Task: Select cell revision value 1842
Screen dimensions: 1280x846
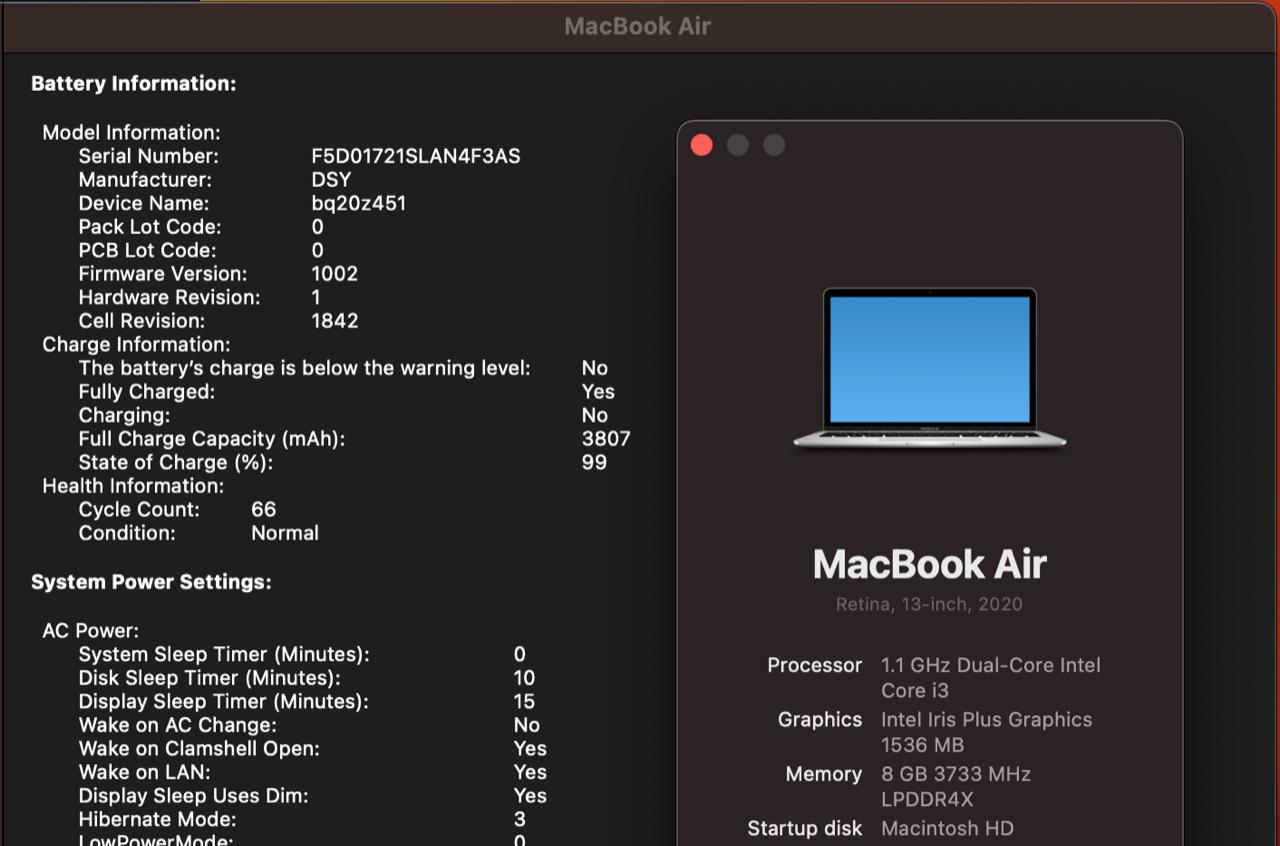Action: (335, 321)
